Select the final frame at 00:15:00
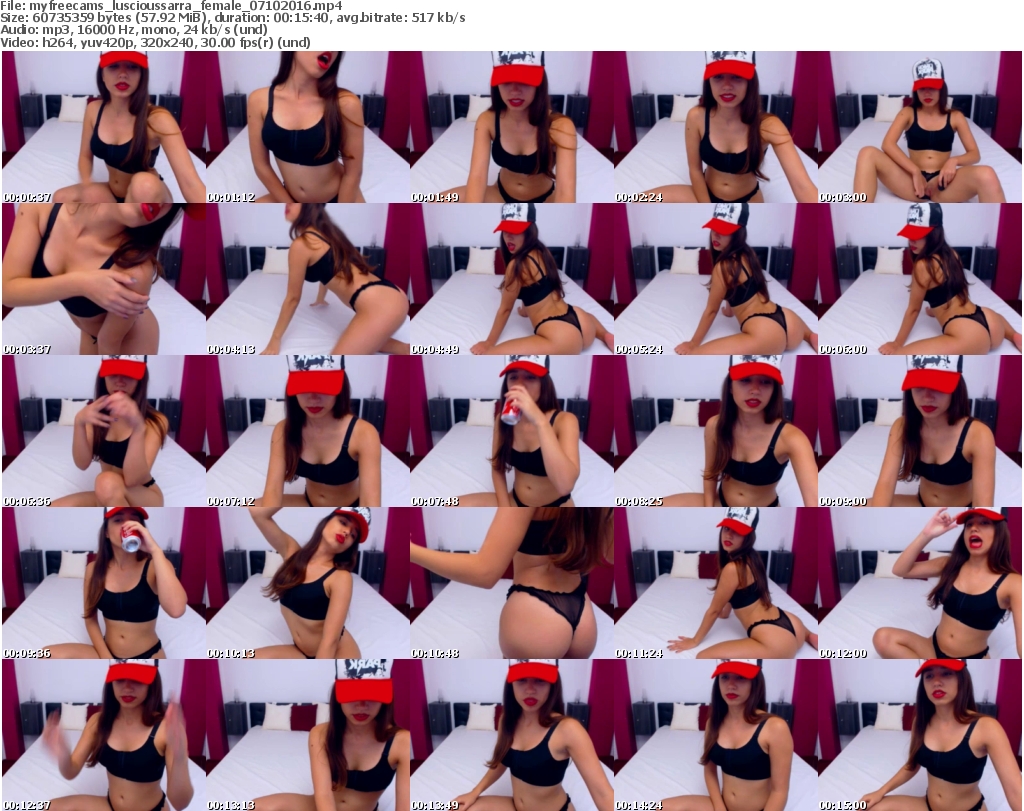 point(919,735)
